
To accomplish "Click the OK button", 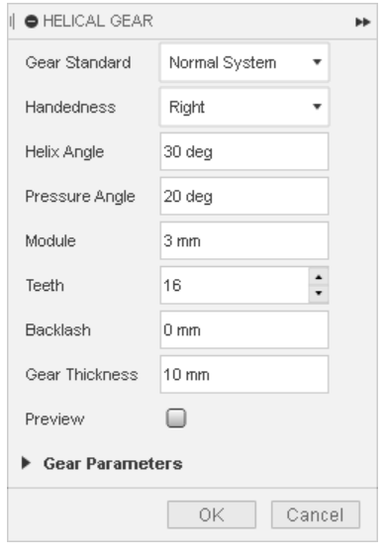I will coord(212,515).
